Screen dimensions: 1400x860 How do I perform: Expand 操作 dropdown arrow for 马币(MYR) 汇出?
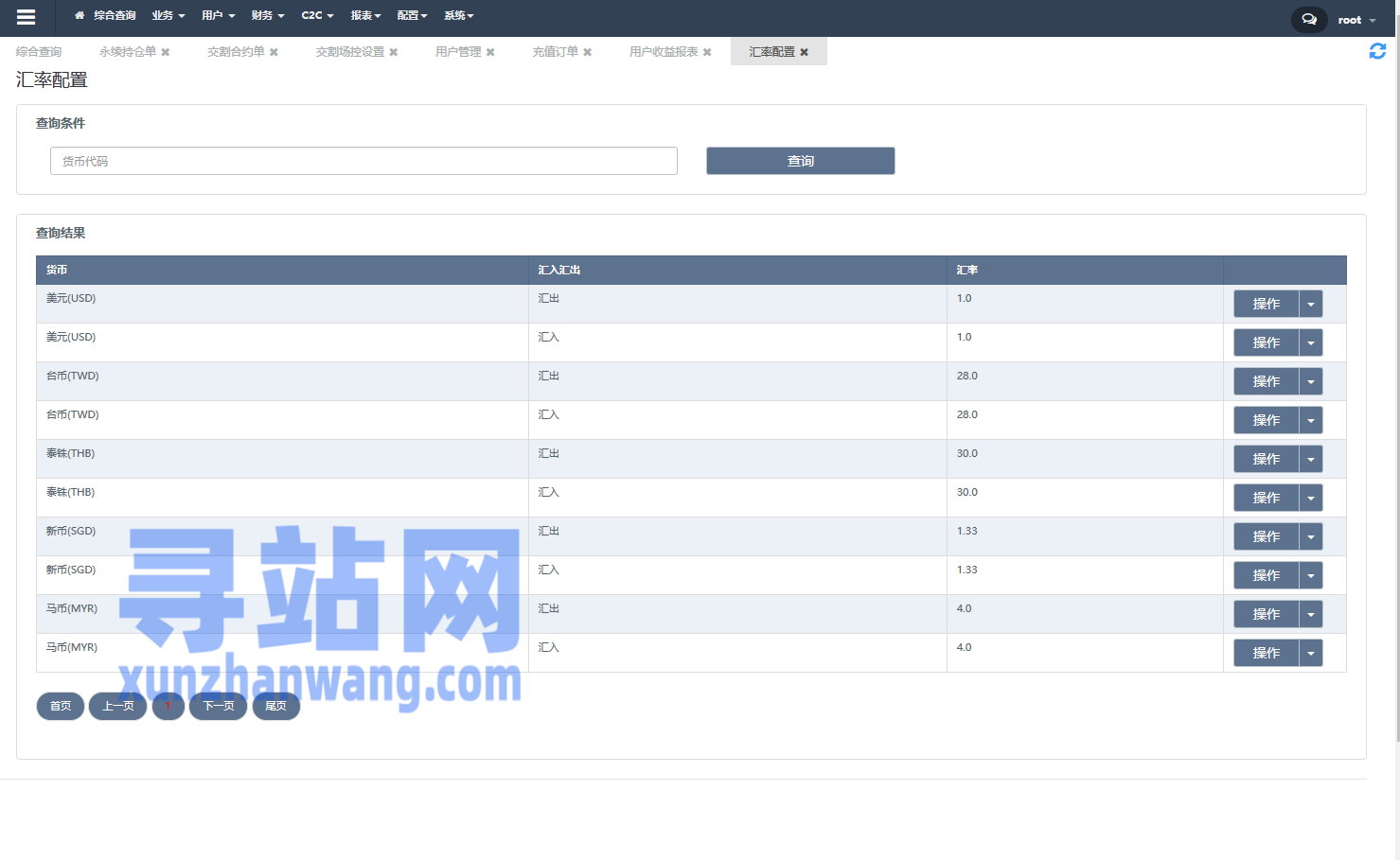[1311, 614]
